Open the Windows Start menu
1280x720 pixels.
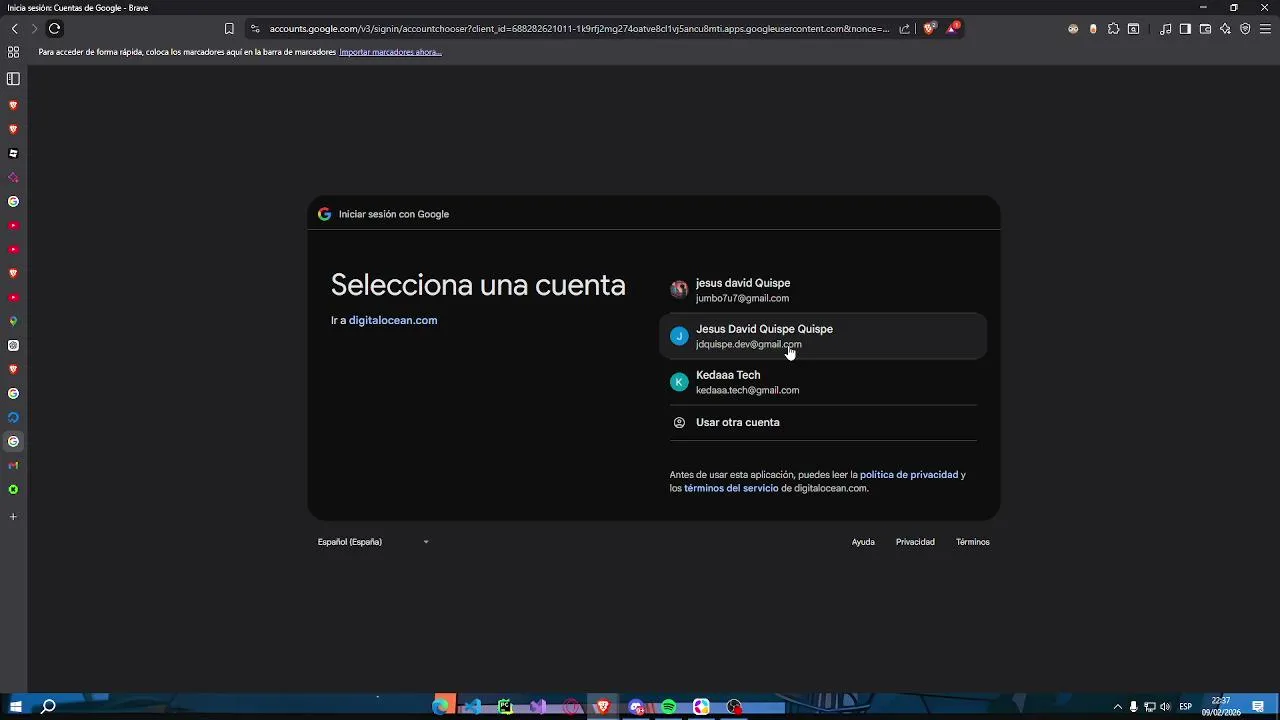point(15,707)
